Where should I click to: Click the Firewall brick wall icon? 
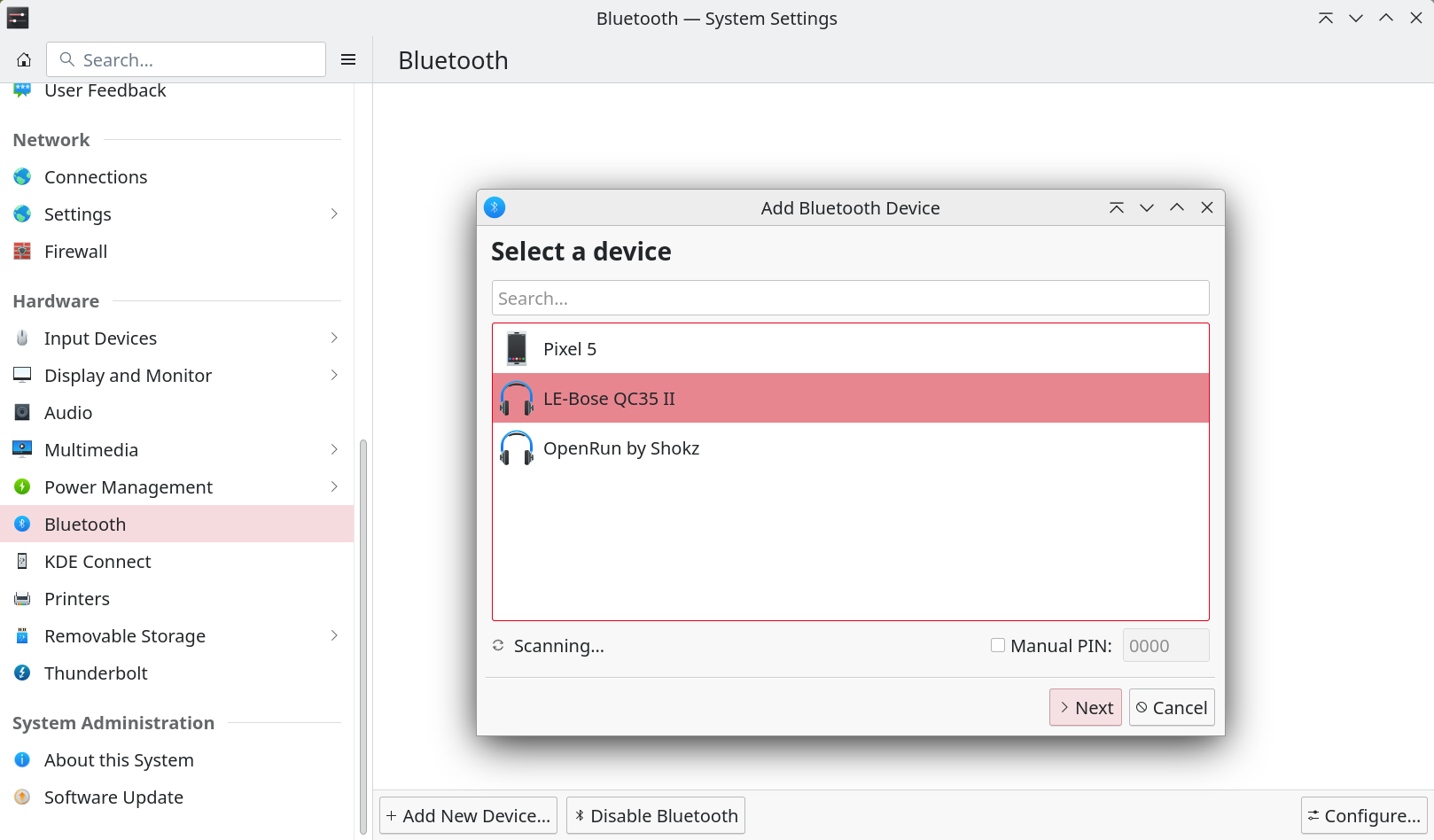22,251
